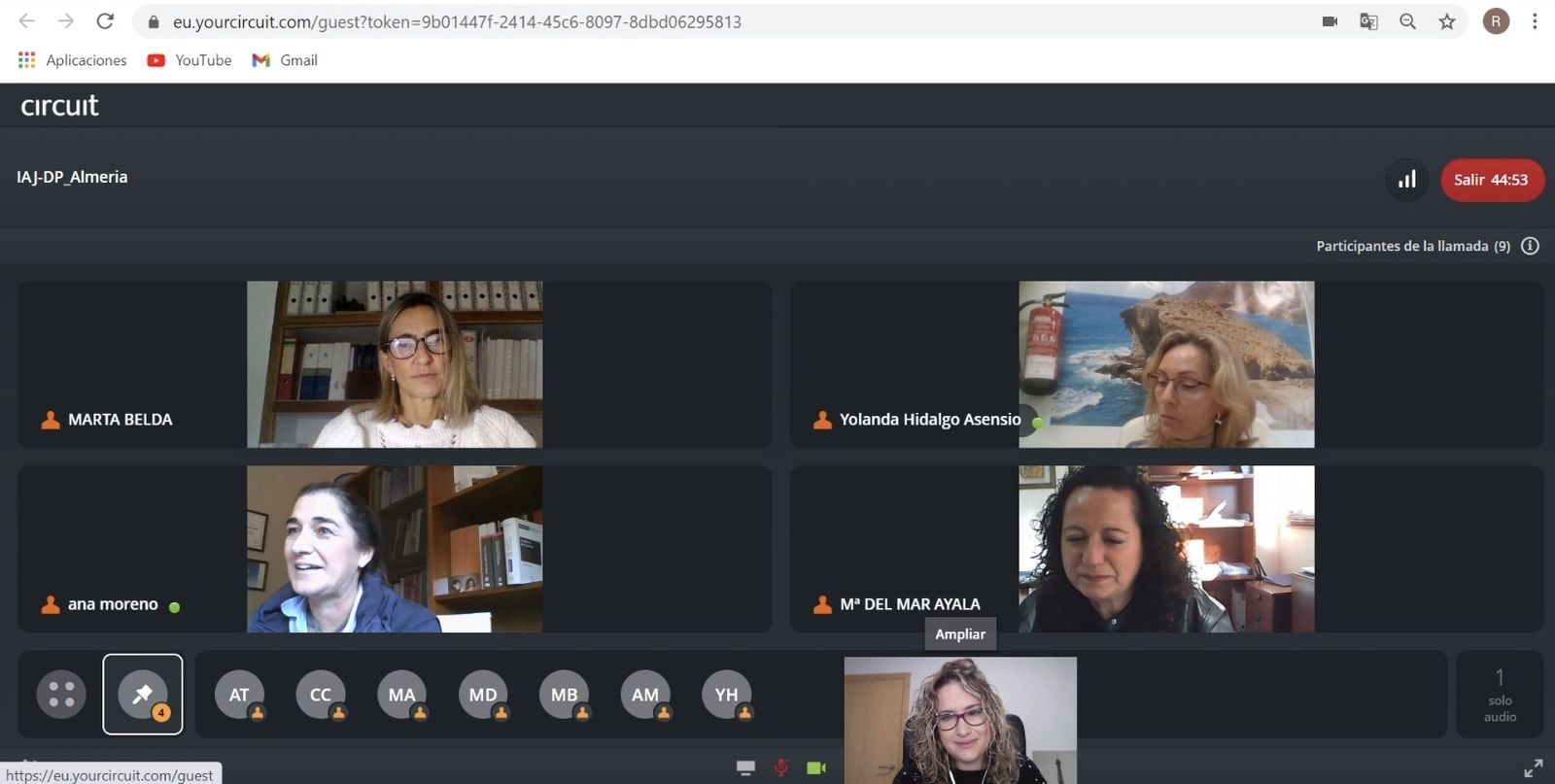Open the Chrome profile avatar R
The width and height of the screenshot is (1555, 784).
coord(1496,21)
